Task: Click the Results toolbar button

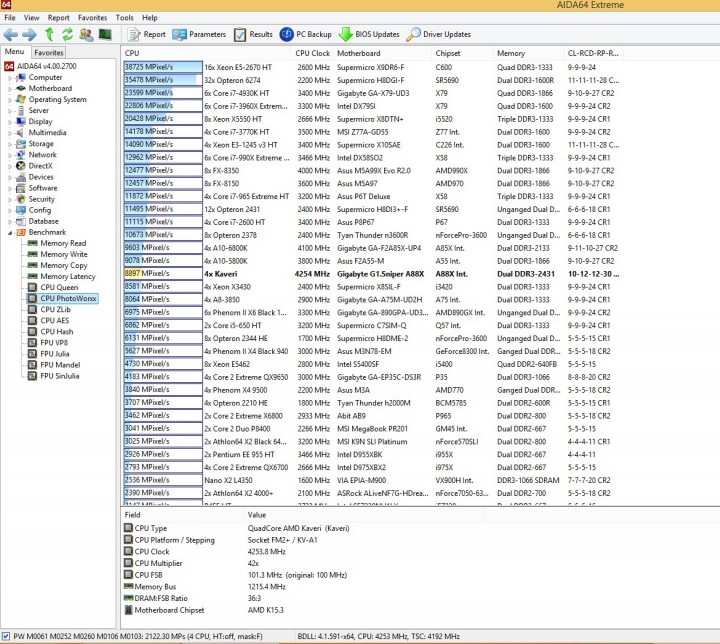Action: 253,34
